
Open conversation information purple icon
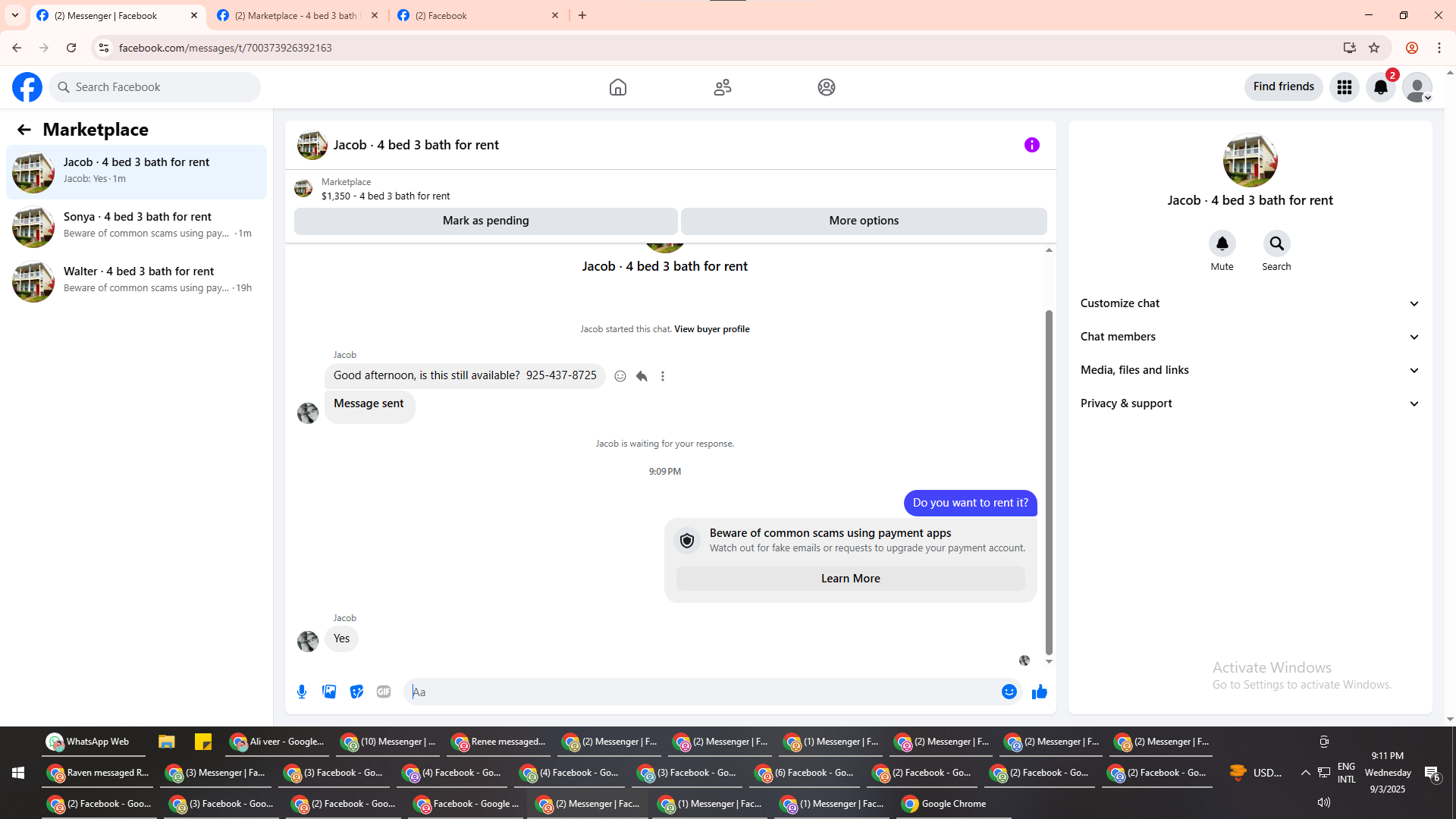tap(1032, 145)
